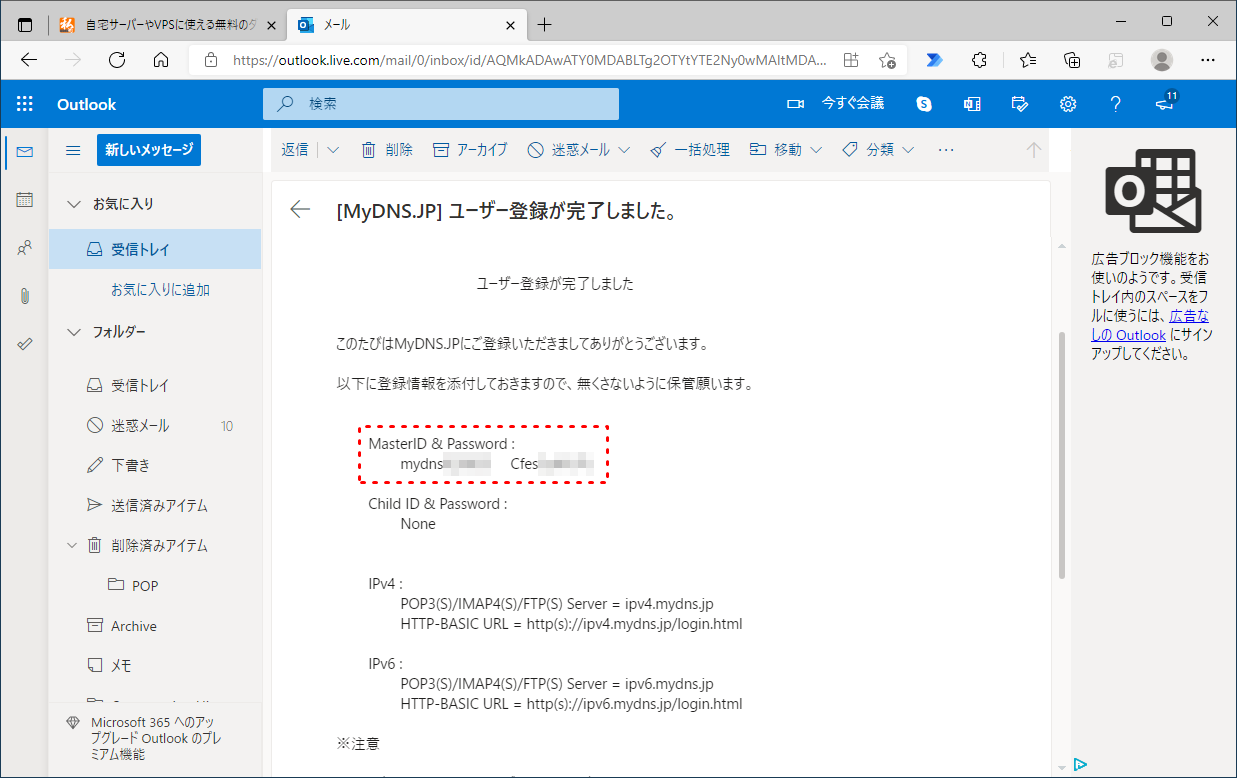Check notifications with the megaphone badge icon
Screen dimensions: 1237x778
1163,103
